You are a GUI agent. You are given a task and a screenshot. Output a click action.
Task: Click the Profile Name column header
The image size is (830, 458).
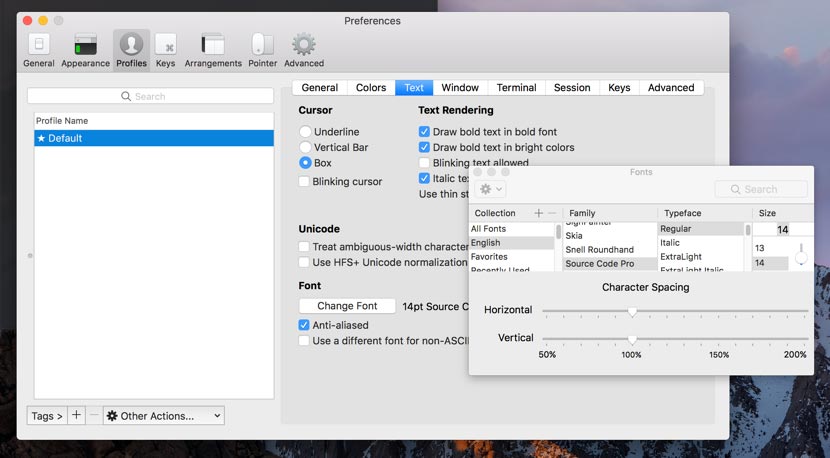coord(154,121)
